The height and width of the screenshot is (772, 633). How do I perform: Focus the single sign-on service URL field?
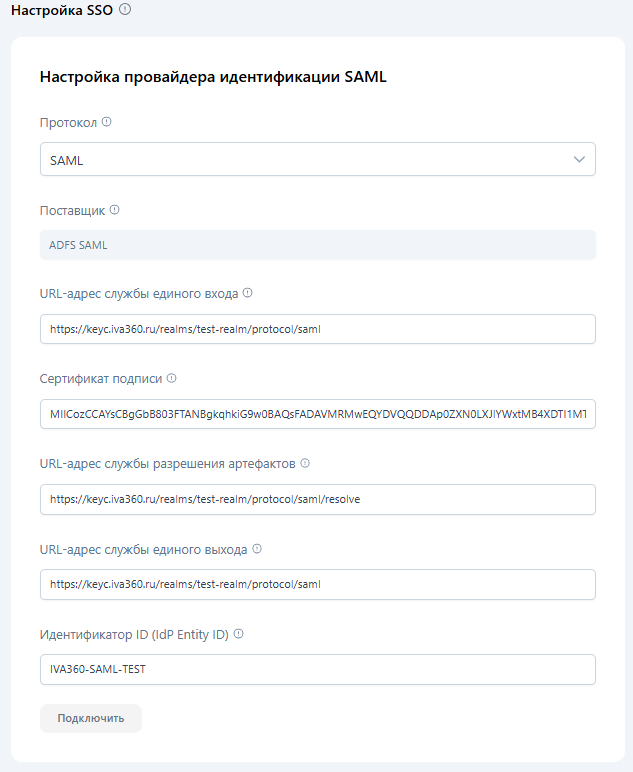tap(317, 329)
